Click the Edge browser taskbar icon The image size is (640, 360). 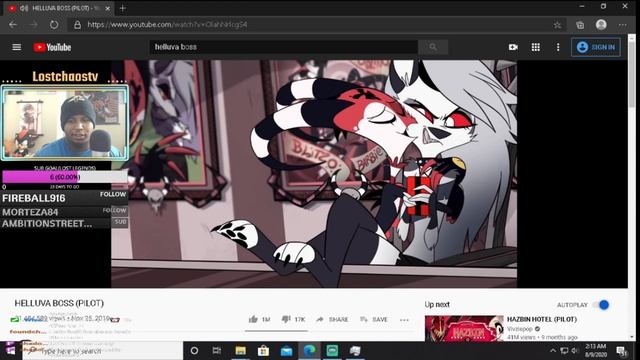click(x=309, y=351)
